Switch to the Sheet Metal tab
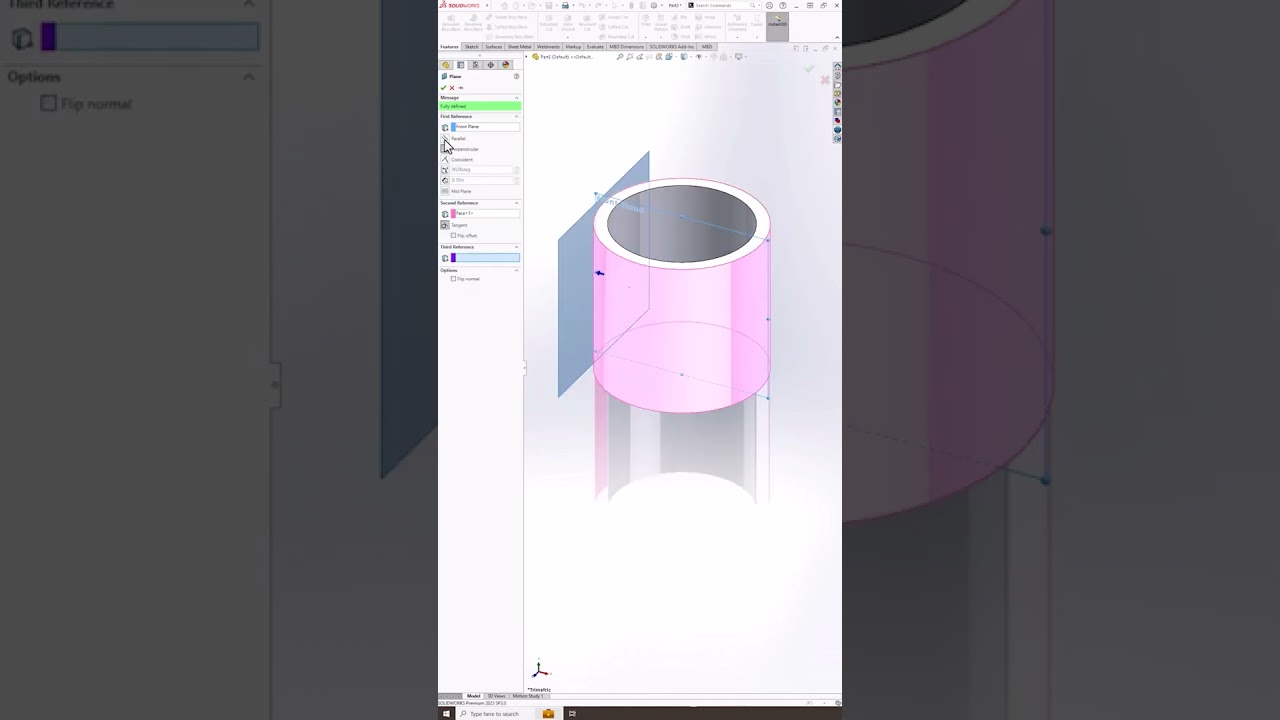1280x720 pixels. (x=519, y=47)
